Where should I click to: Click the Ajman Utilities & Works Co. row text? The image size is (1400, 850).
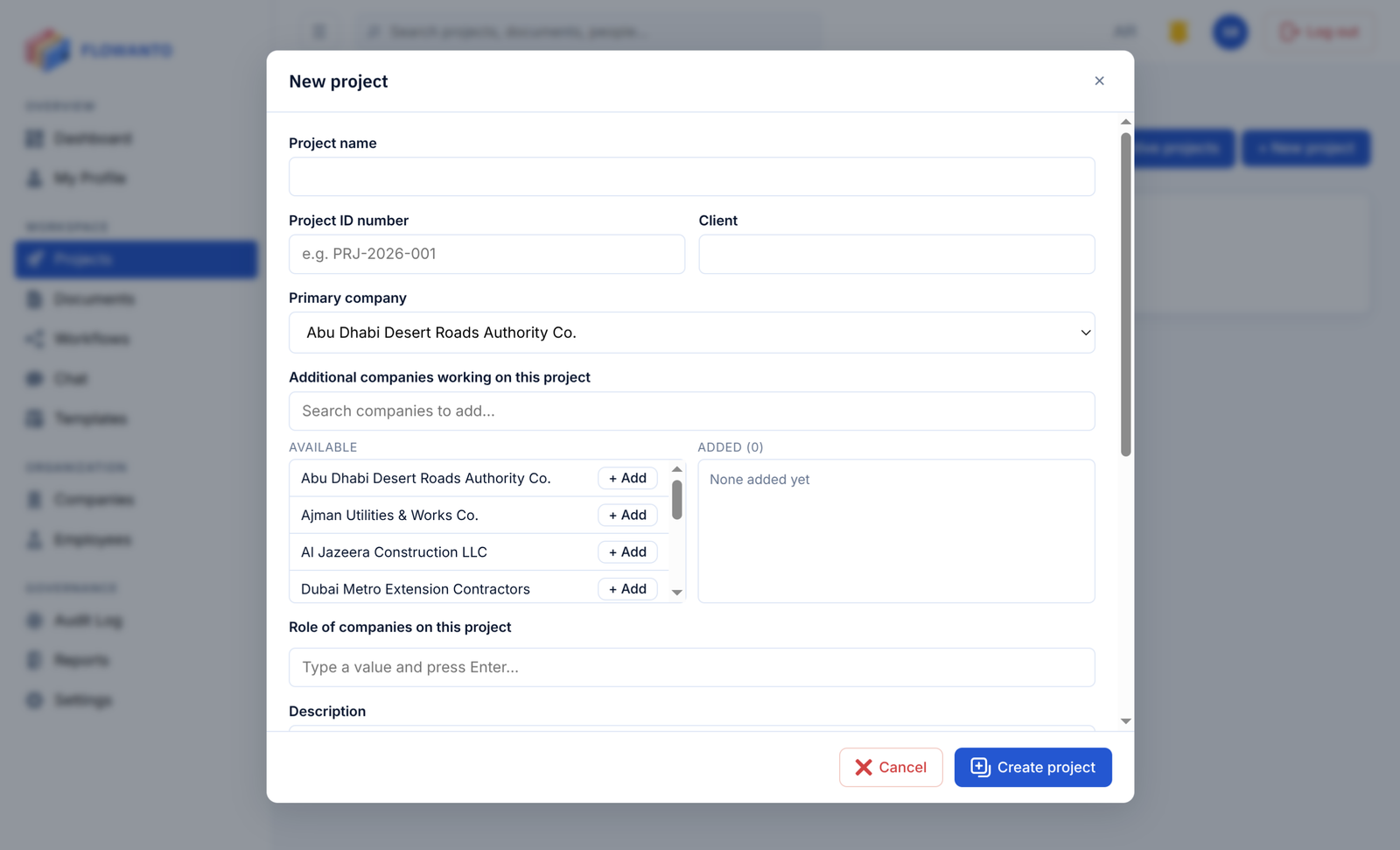[389, 515]
